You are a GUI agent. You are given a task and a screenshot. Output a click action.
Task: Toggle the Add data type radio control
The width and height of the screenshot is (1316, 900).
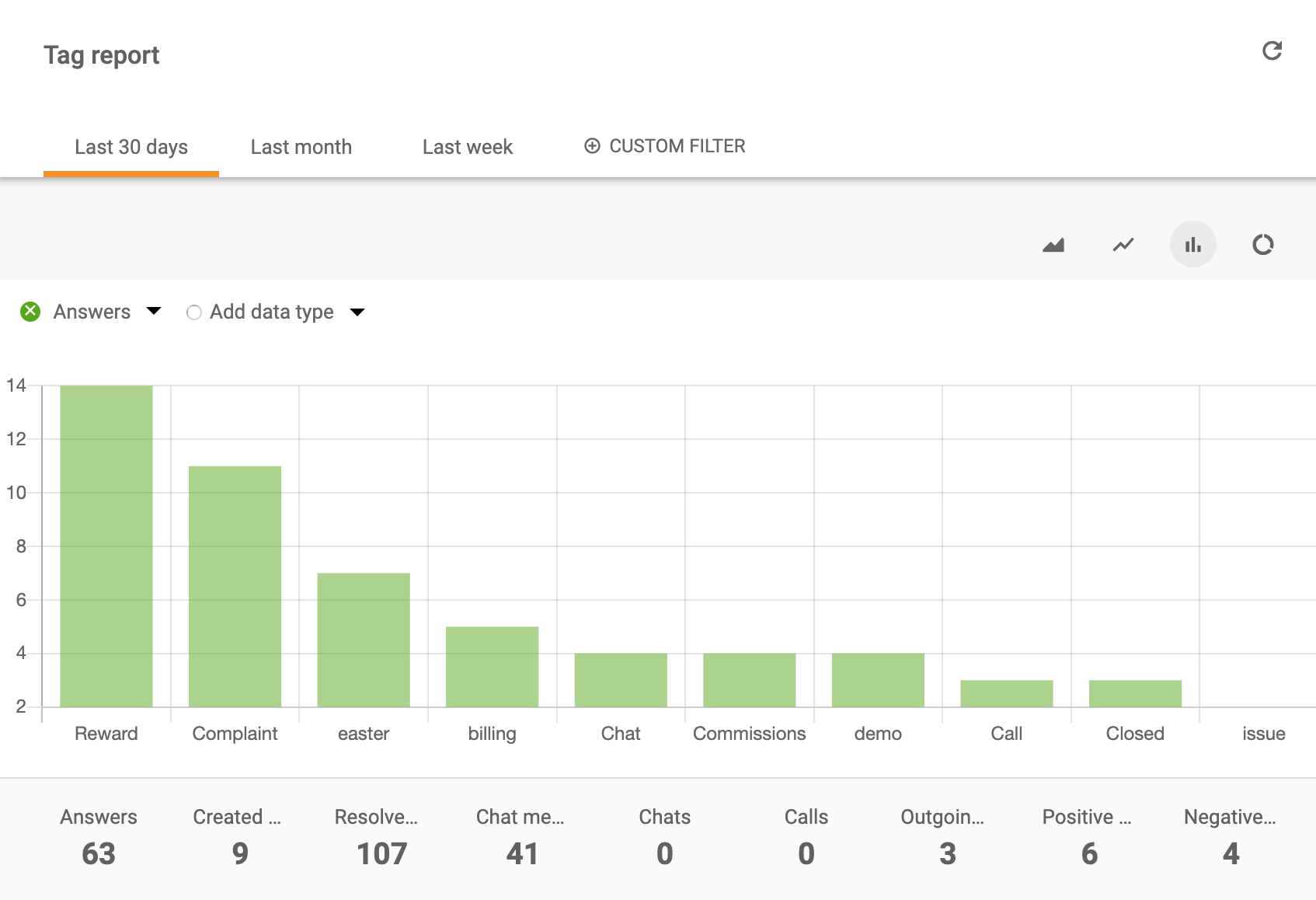click(x=194, y=312)
